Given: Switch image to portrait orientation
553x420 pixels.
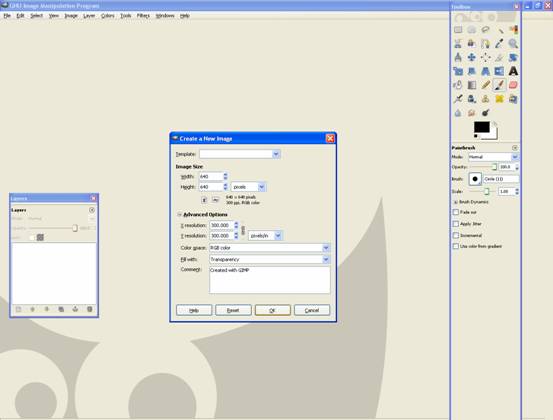Looking at the screenshot, I should (204, 200).
